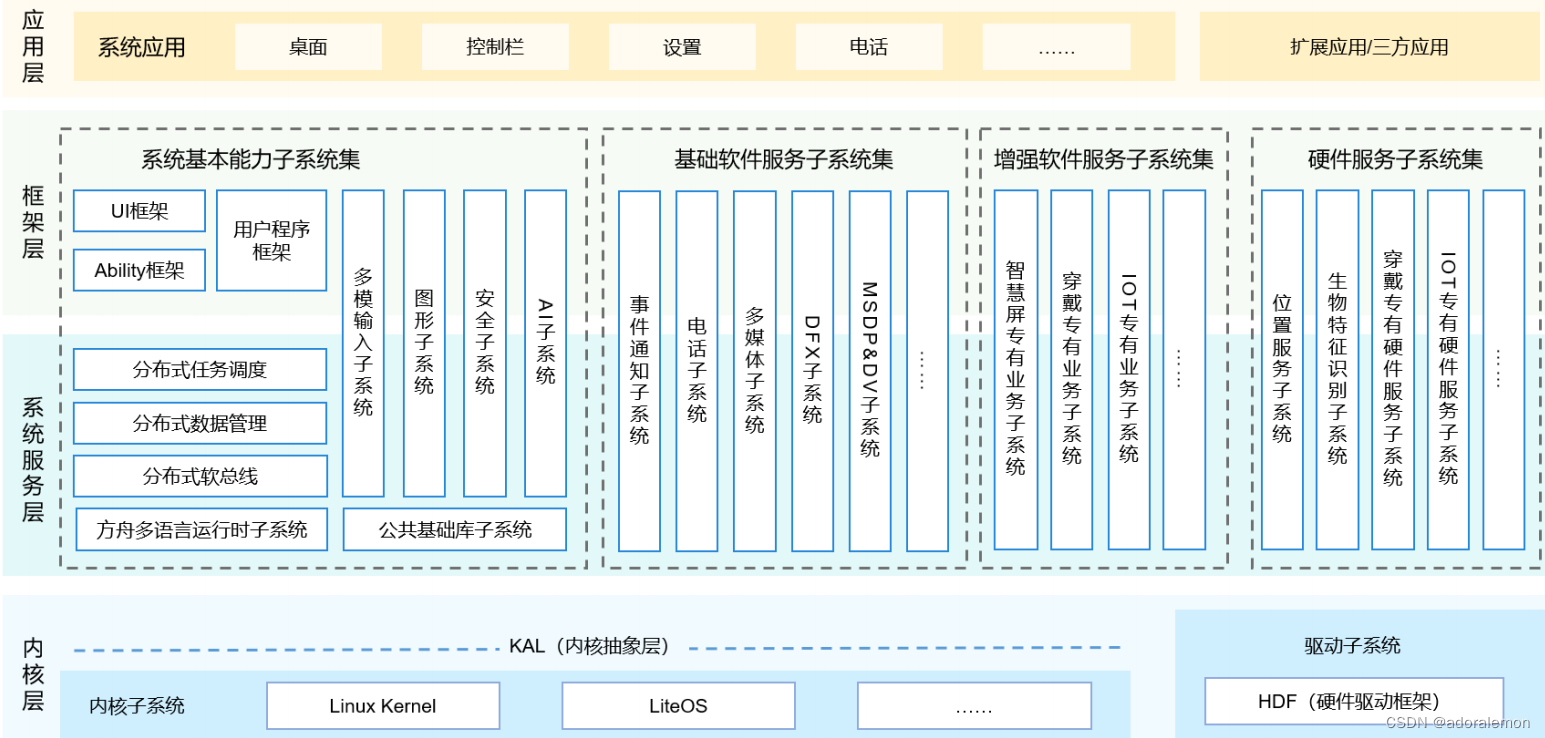
Task: Select the Linux Kernel box
Action: (383, 706)
